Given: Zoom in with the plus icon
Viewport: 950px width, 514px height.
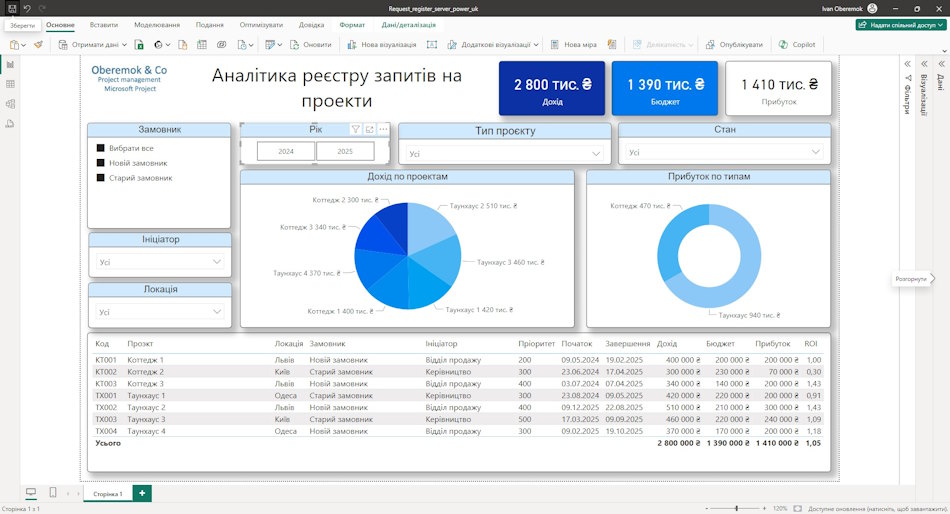Looking at the screenshot, I should [764, 509].
